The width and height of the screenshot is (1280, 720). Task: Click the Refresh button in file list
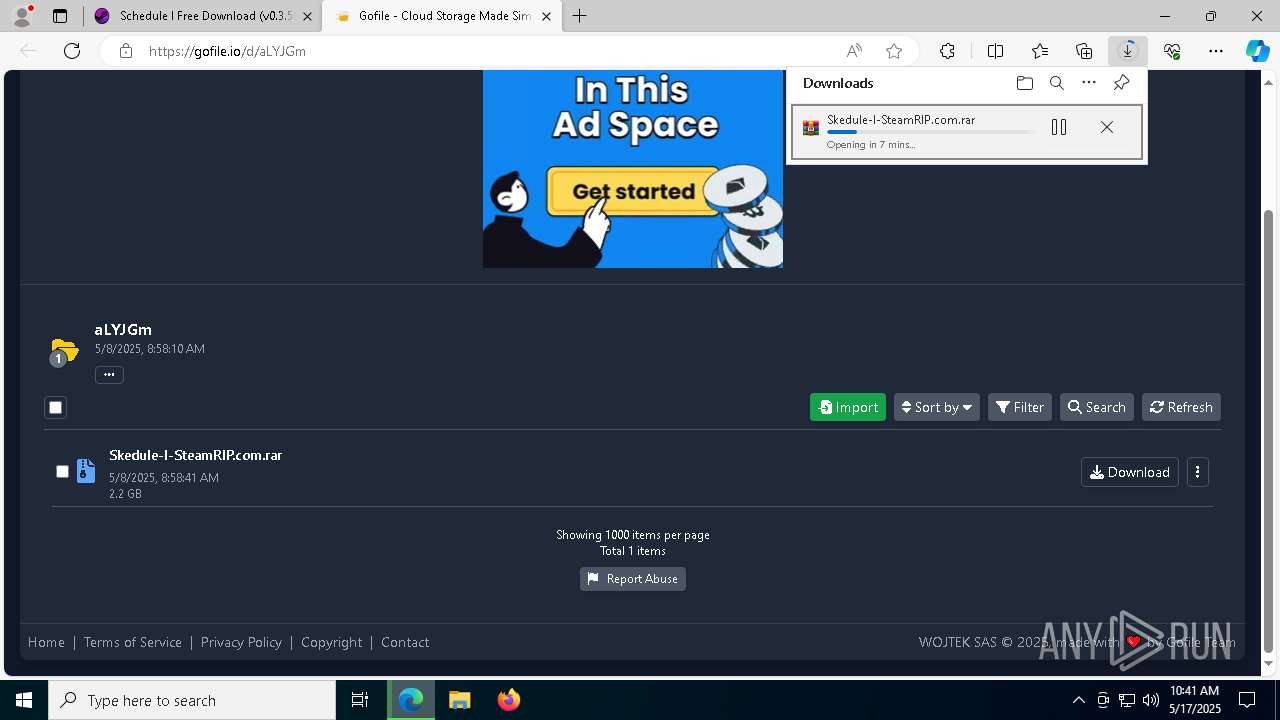1181,407
